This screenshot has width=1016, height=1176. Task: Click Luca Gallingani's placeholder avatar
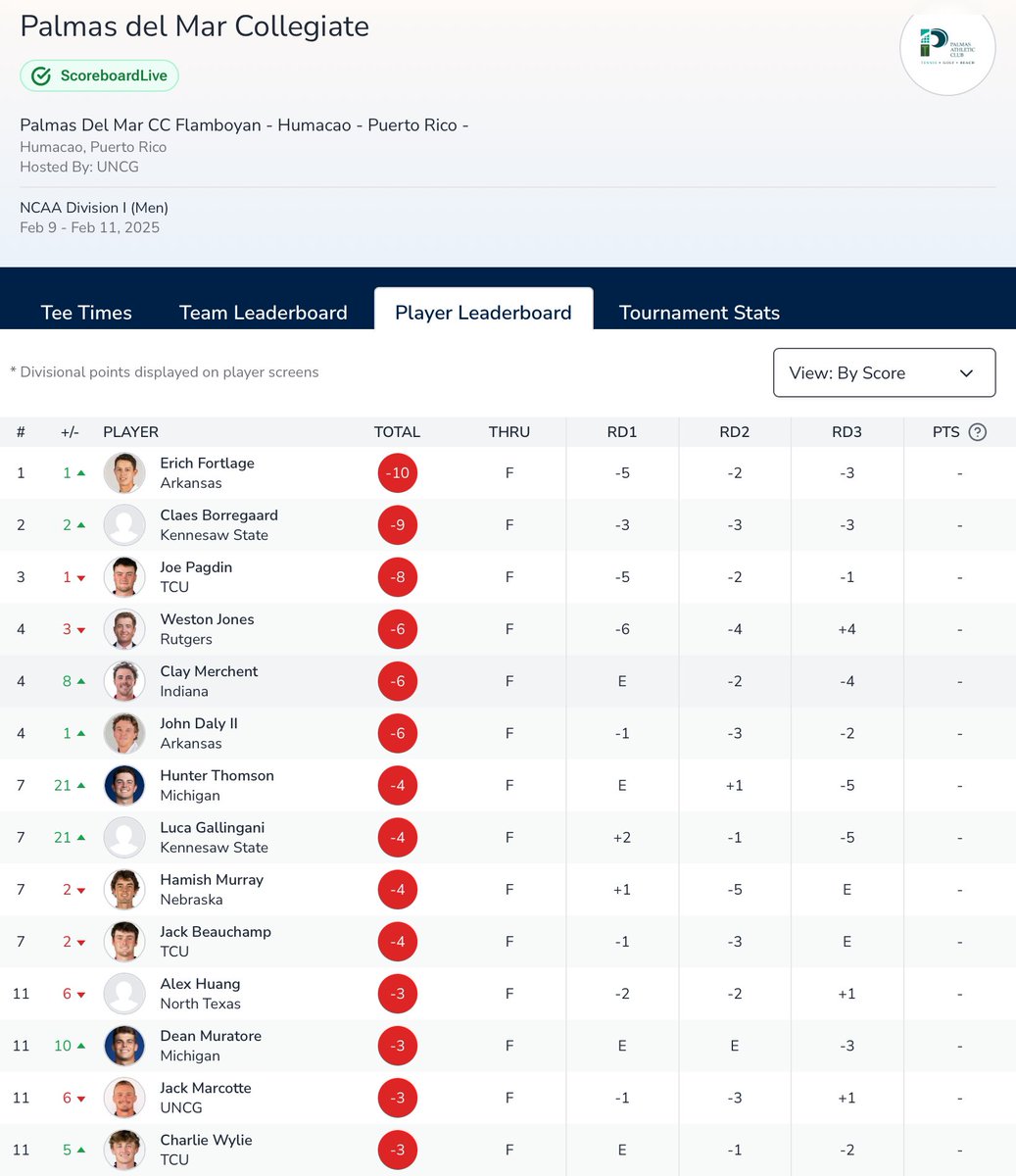tap(124, 837)
